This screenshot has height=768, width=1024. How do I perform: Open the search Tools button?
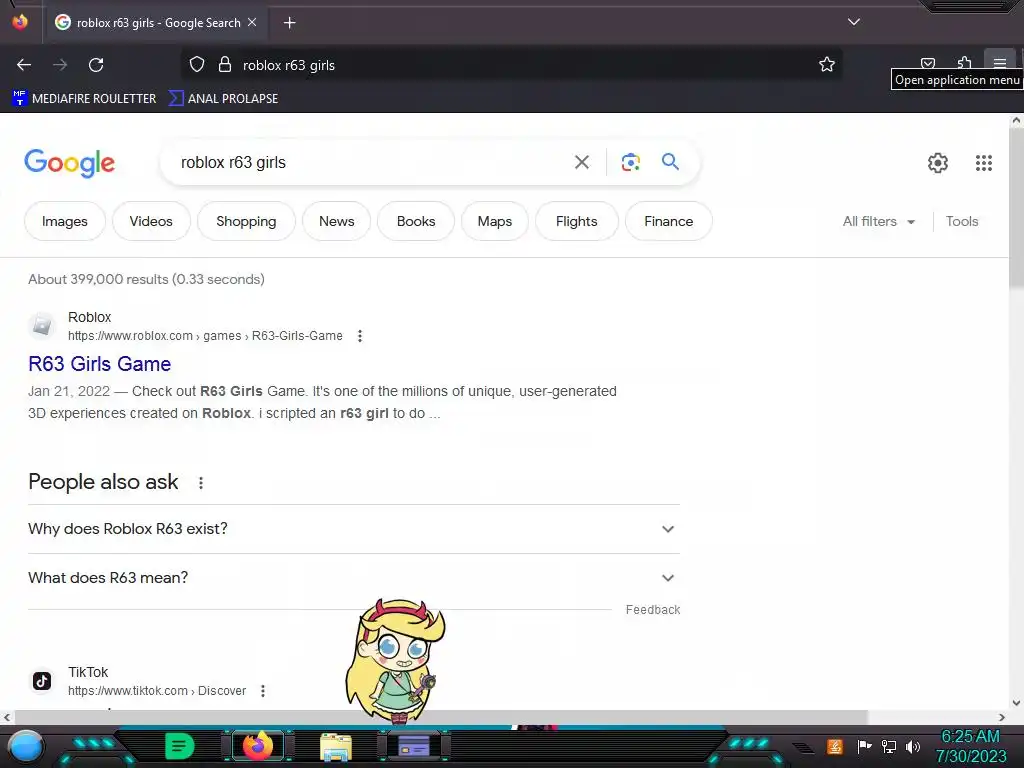(x=962, y=221)
